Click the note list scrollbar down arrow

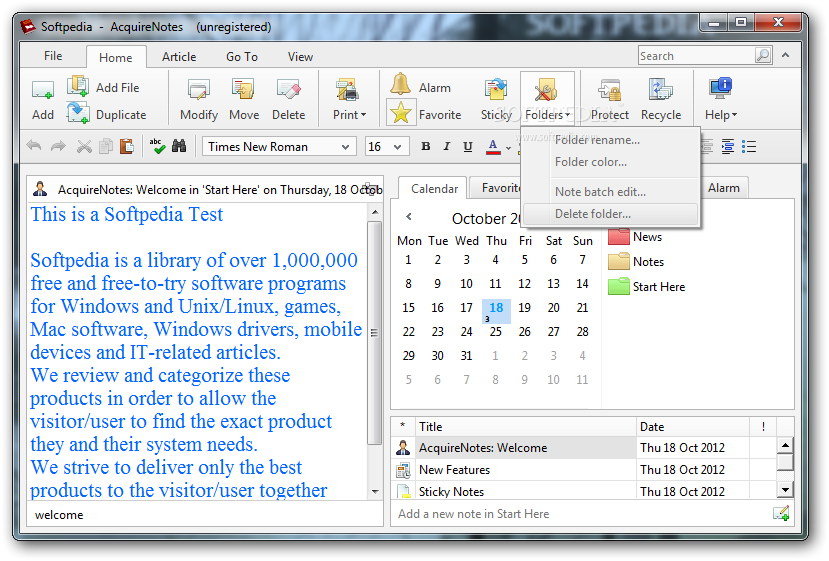tap(785, 490)
